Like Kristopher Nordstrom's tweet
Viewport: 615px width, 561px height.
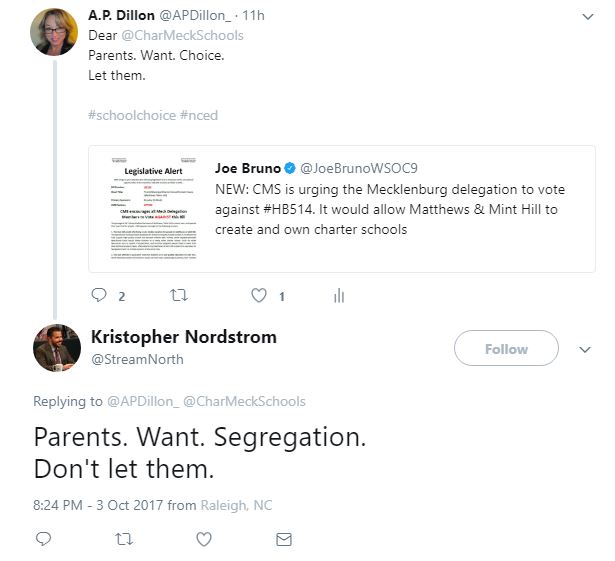(x=204, y=539)
